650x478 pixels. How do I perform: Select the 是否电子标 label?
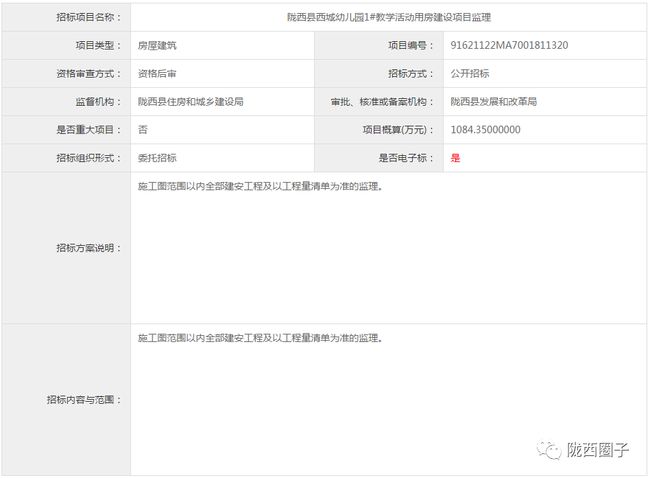[406, 158]
